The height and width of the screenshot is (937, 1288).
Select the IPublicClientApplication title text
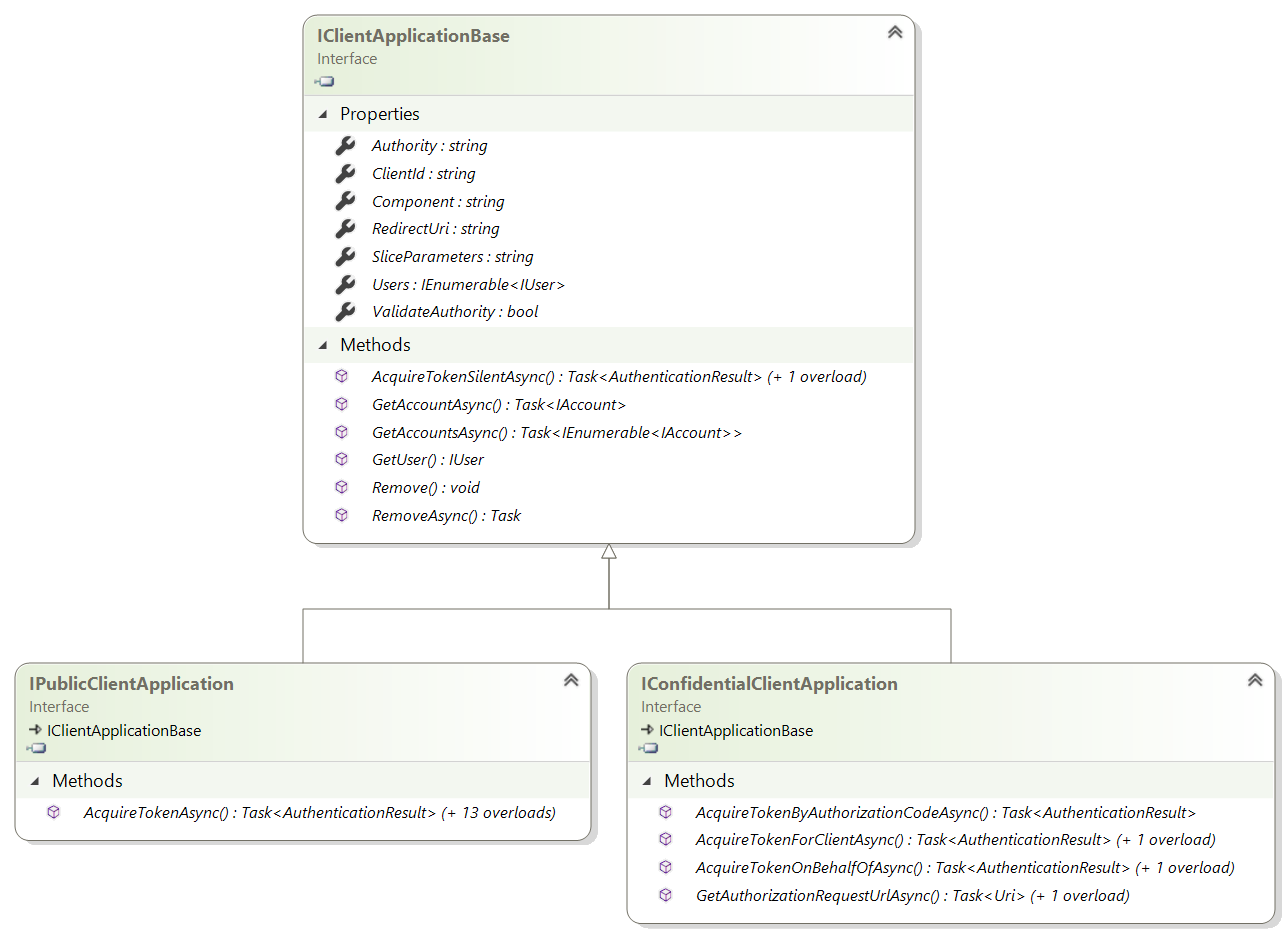click(x=131, y=684)
